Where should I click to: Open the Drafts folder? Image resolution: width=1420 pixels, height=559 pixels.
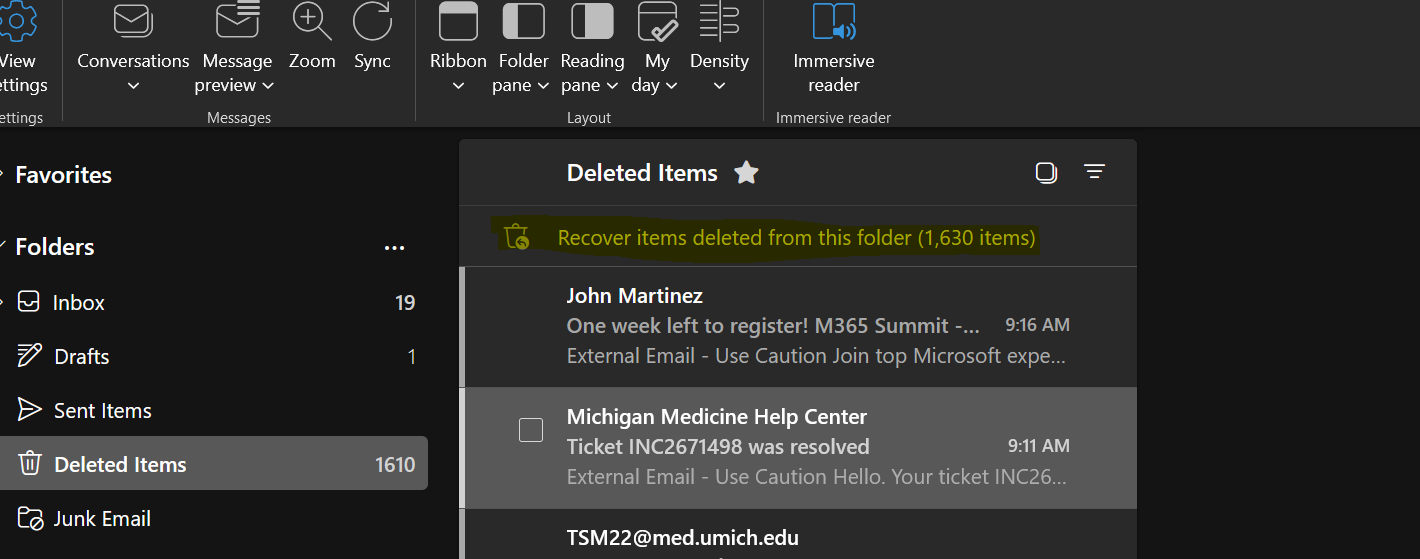(81, 357)
